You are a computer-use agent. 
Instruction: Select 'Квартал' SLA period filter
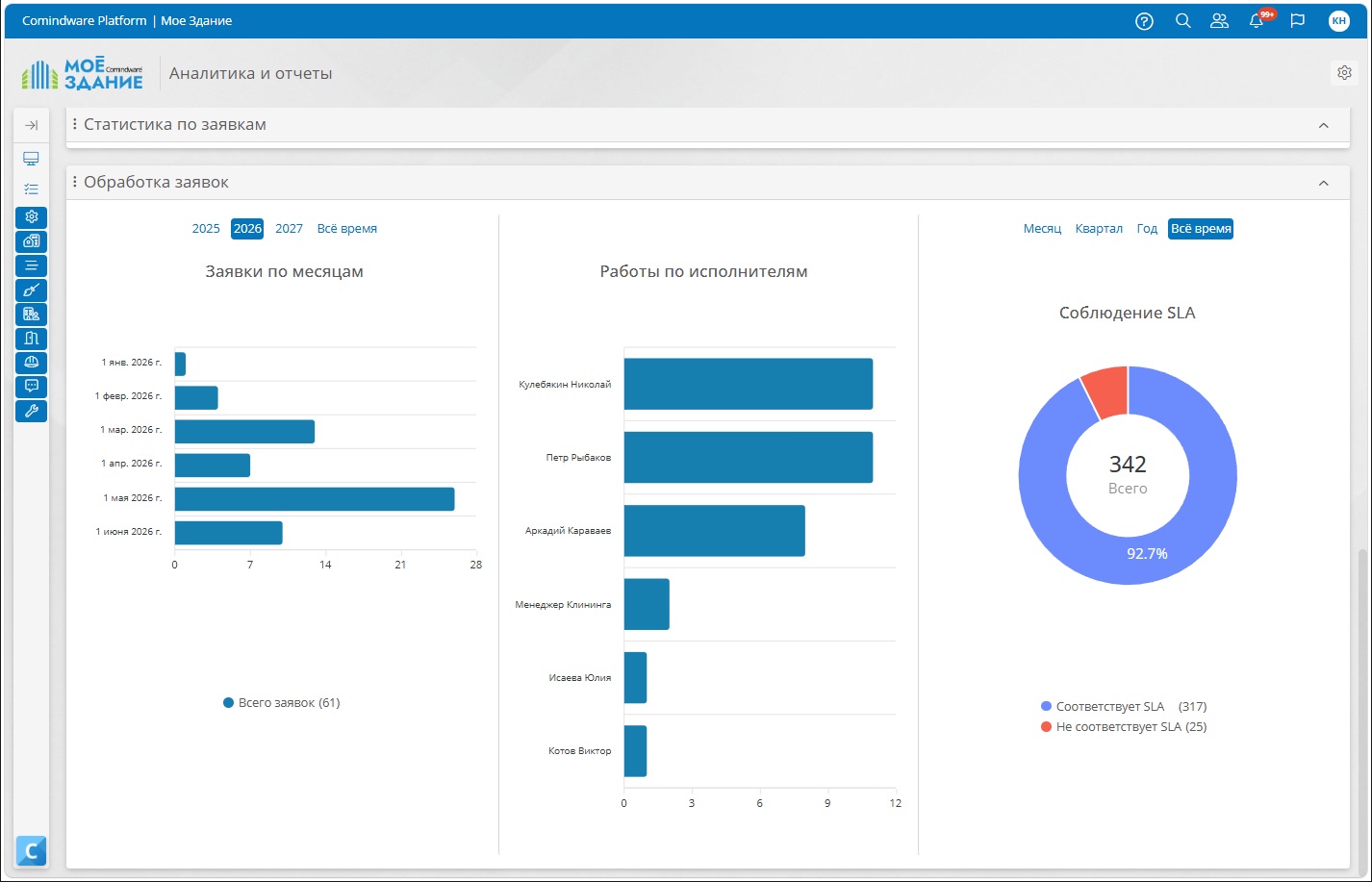(1099, 229)
